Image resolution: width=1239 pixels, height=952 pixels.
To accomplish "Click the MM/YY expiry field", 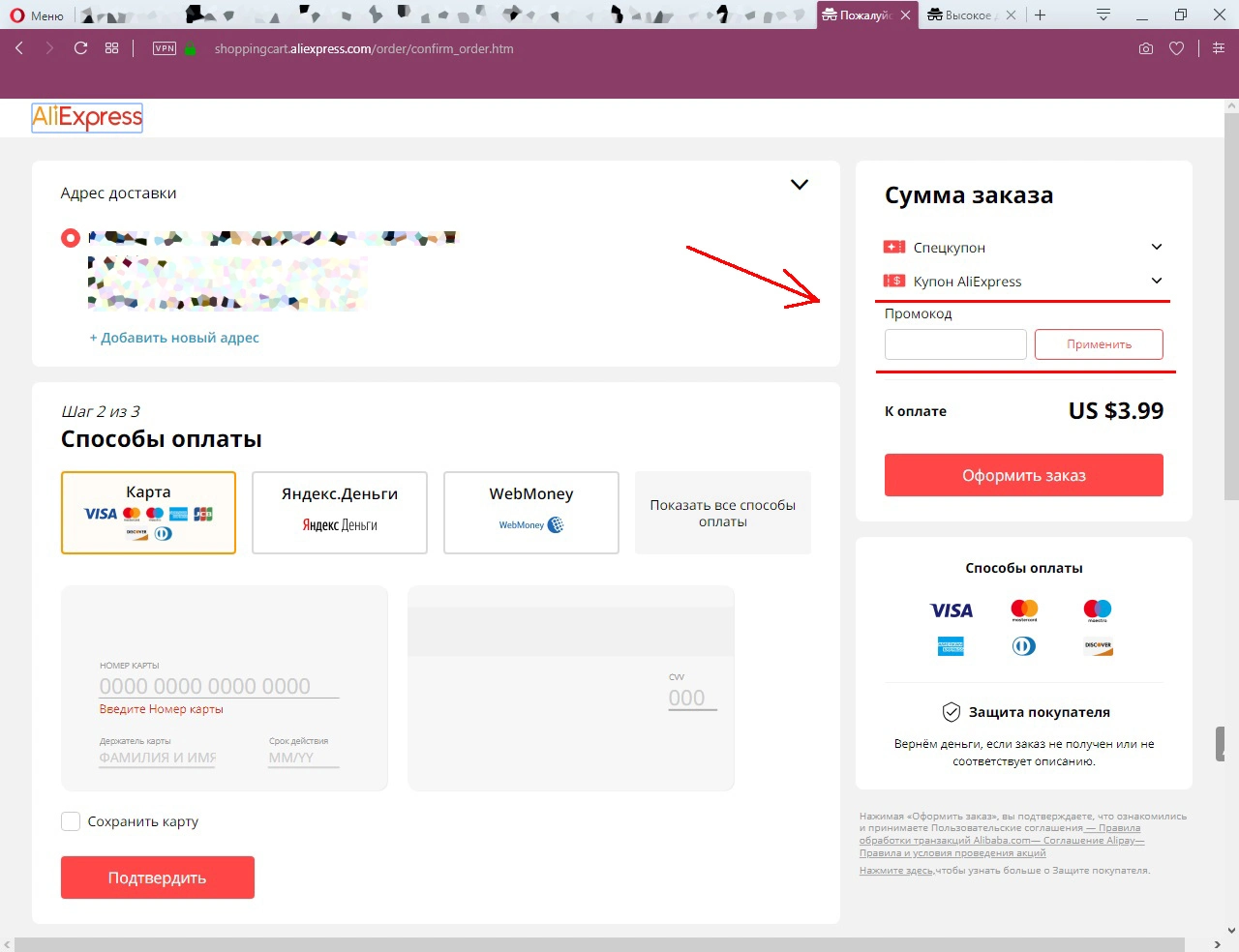I will tap(304, 758).
